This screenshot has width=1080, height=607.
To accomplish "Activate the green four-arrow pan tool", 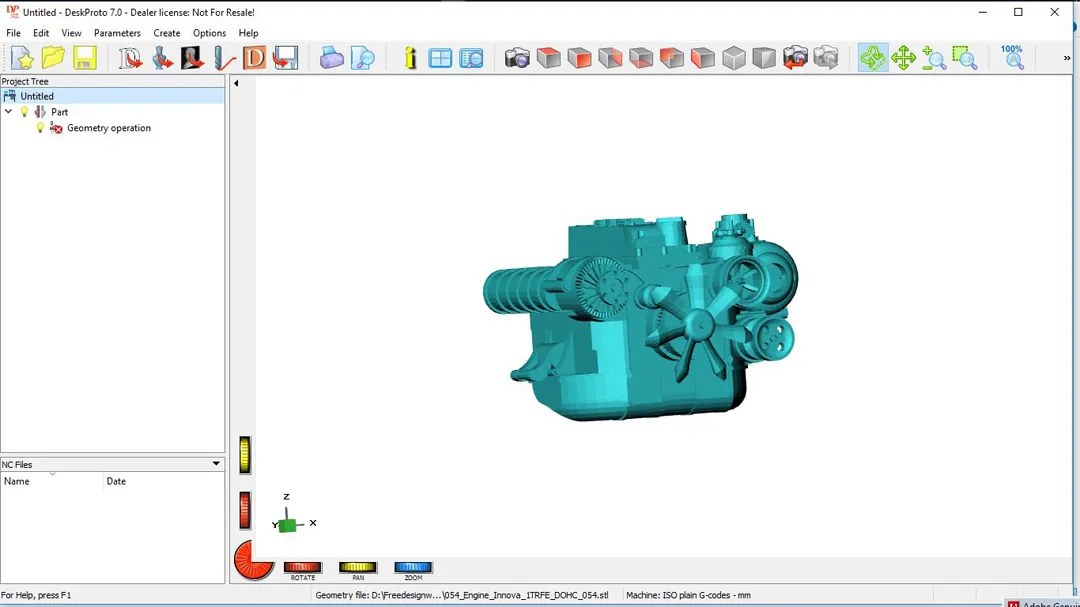I will pos(903,58).
